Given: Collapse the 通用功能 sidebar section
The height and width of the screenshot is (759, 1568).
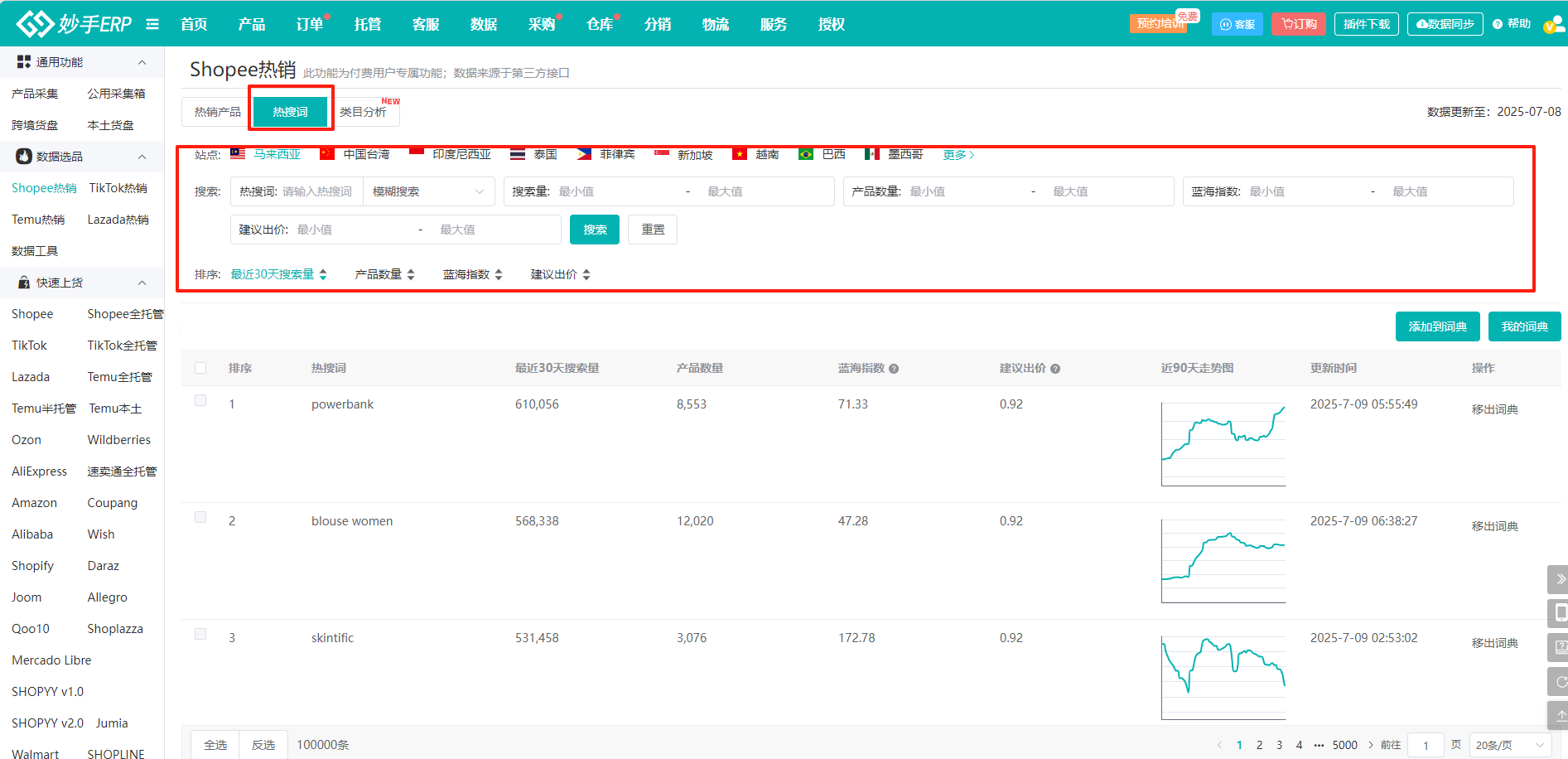Looking at the screenshot, I should tap(142, 62).
